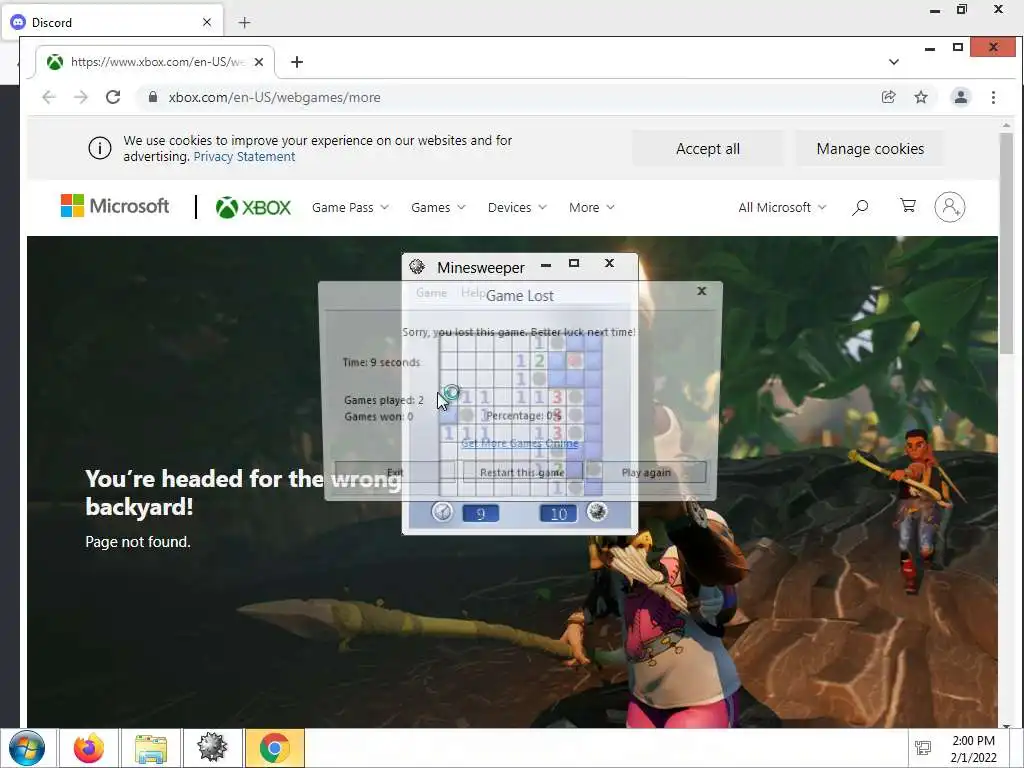Expand the More menu
1024x768 pixels.
pos(592,208)
